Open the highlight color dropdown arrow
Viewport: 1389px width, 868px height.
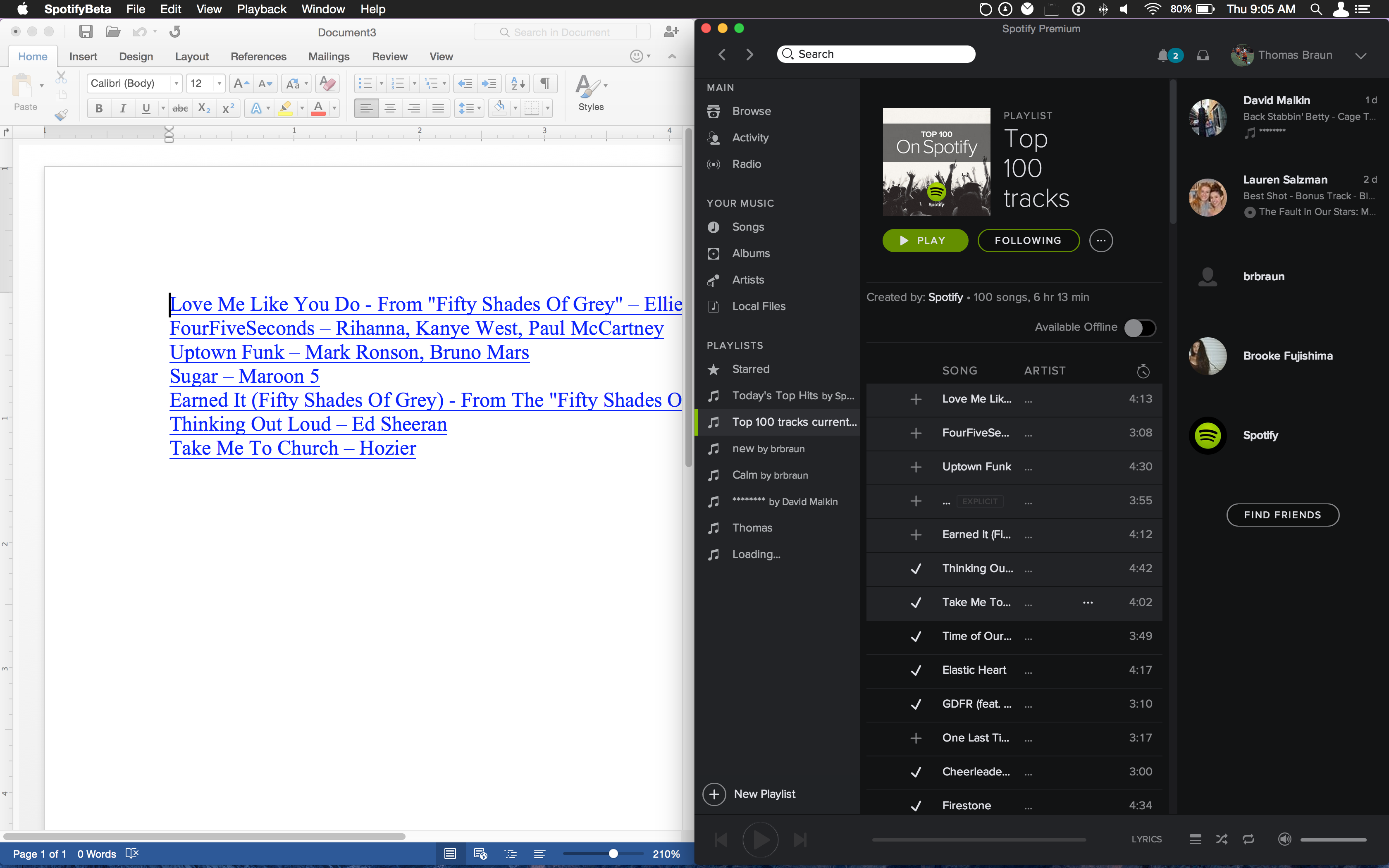point(302,108)
